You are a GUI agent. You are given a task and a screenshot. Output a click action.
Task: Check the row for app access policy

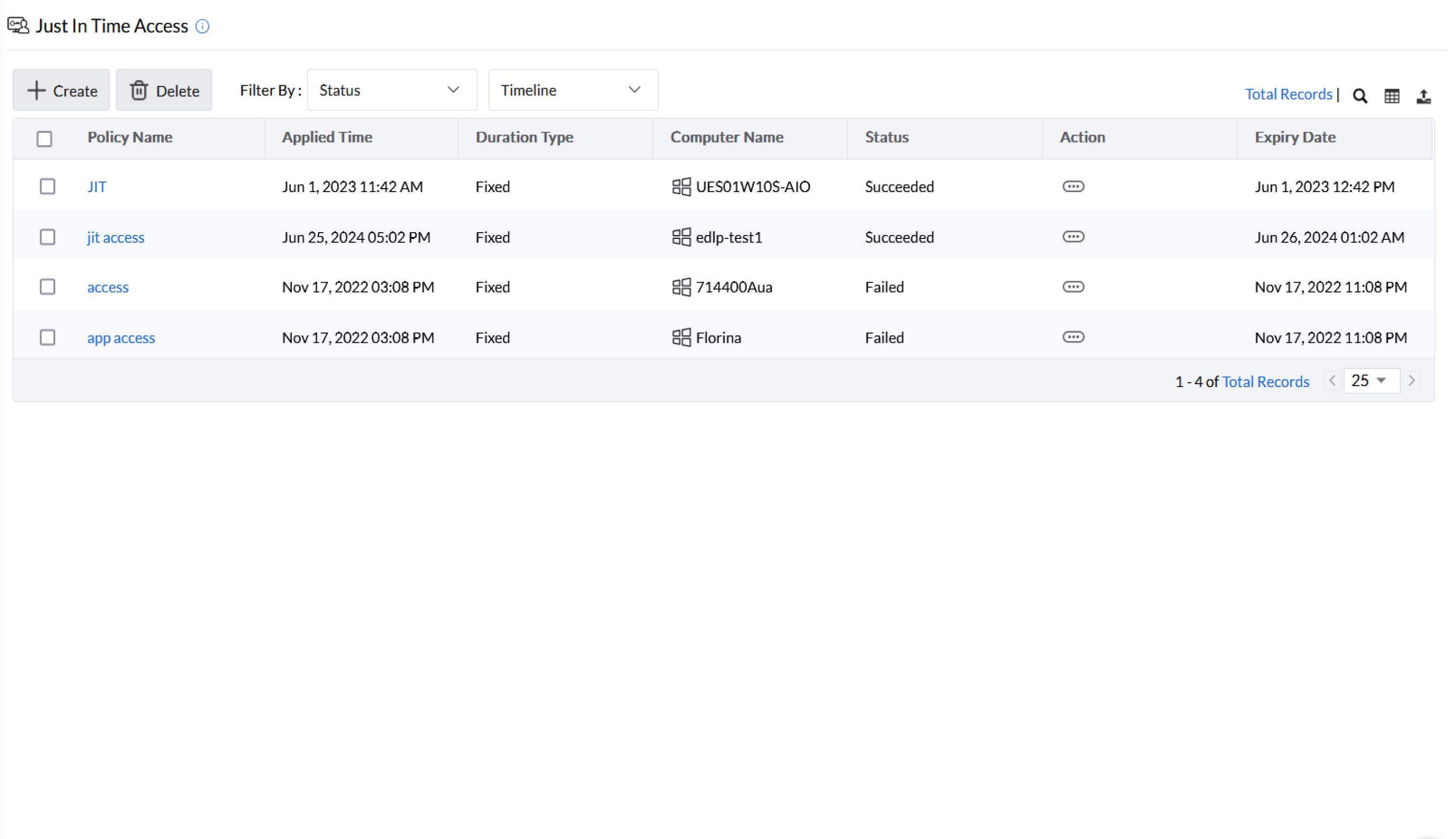(47, 337)
